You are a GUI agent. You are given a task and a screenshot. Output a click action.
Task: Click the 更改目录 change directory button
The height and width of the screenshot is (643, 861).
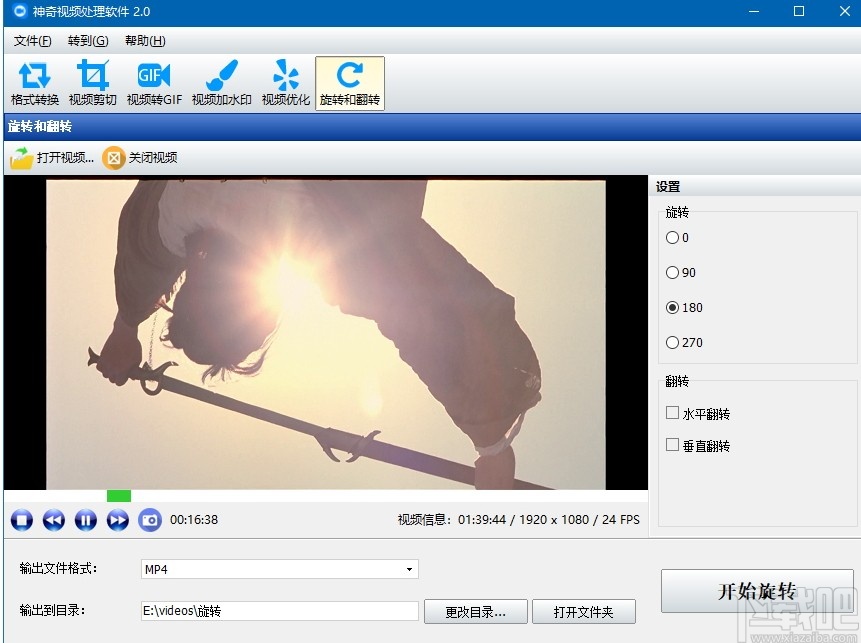[477, 611]
